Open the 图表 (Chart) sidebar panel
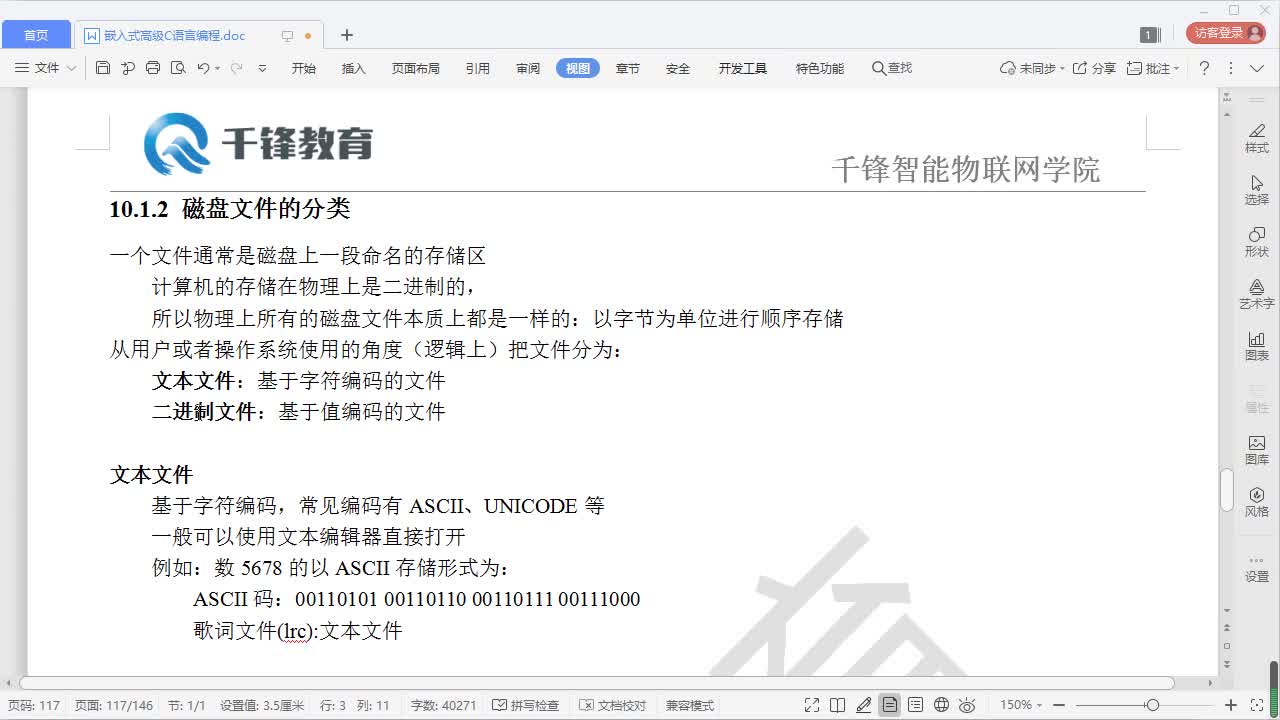 [x=1257, y=346]
